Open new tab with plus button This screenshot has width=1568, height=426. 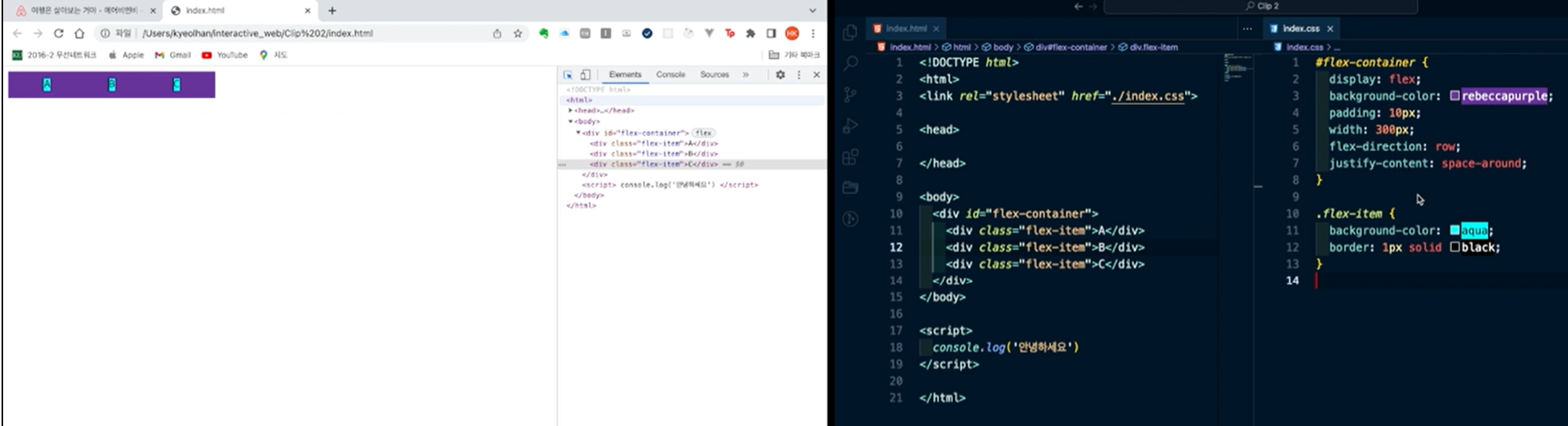(x=332, y=11)
